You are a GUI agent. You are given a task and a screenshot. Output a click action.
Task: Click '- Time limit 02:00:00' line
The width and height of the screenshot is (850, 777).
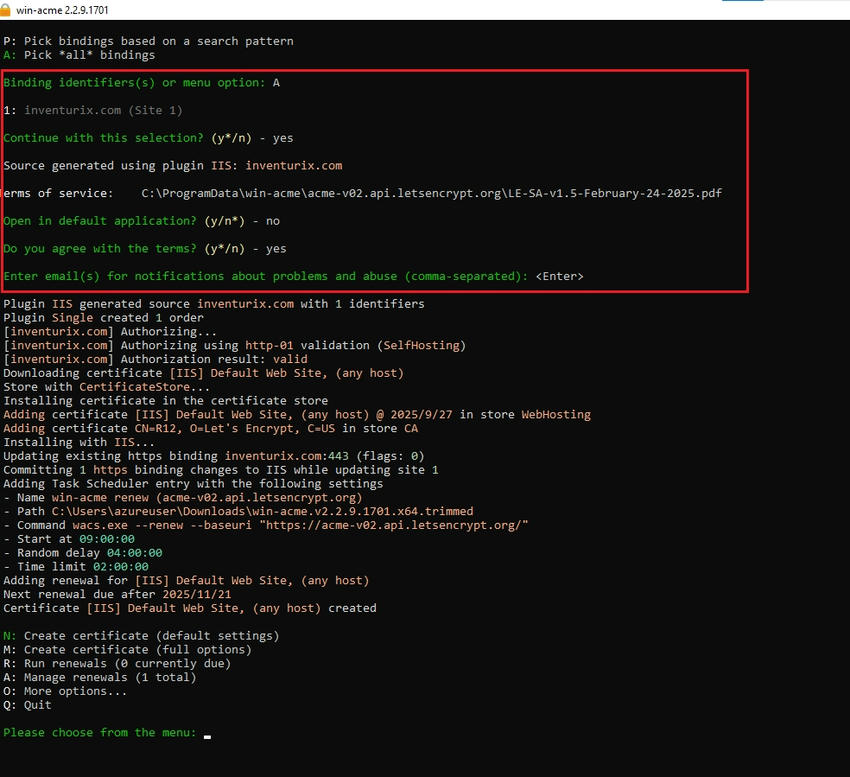[x=76, y=567]
